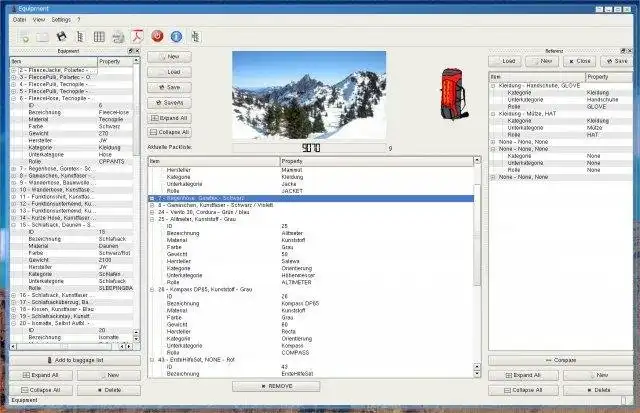This screenshot has height=413, width=640.
Task: Click Delete under Equipment panel
Action: 109,390
